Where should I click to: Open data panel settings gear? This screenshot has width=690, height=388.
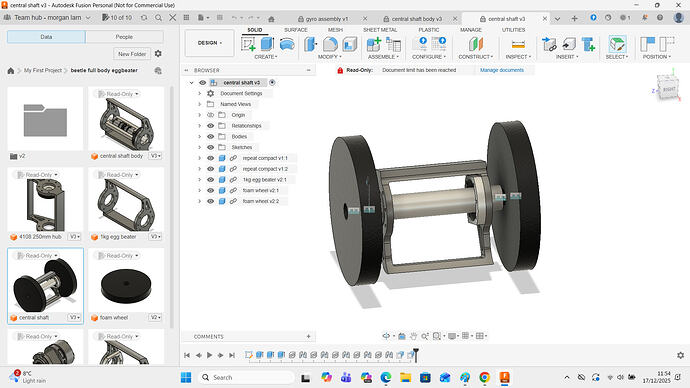pos(158,54)
